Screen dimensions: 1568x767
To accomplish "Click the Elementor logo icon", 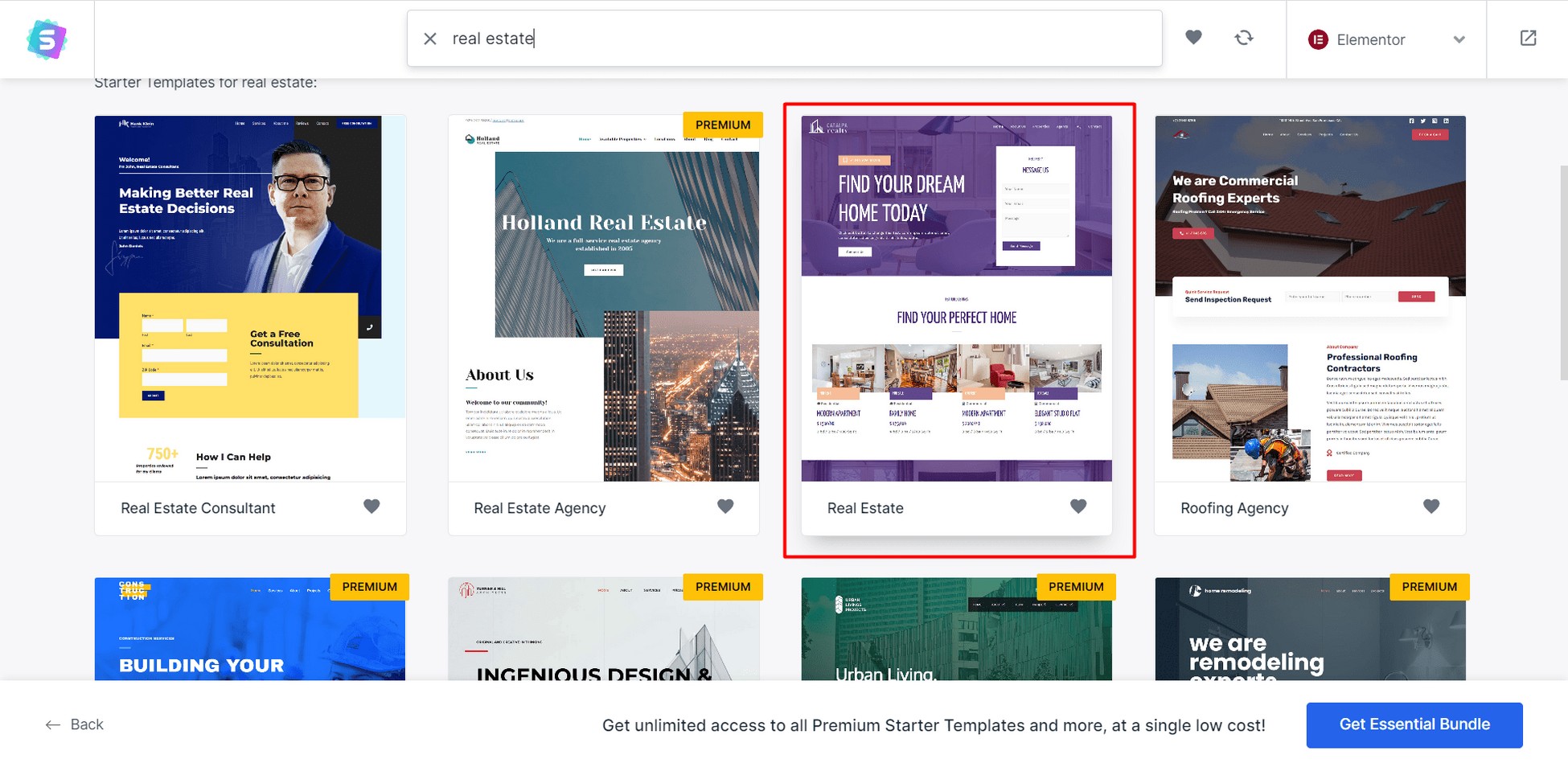I will 1318,39.
